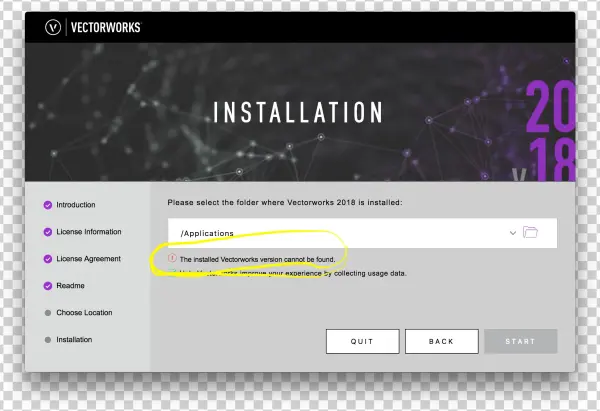Select the Readme step label

(x=70, y=286)
